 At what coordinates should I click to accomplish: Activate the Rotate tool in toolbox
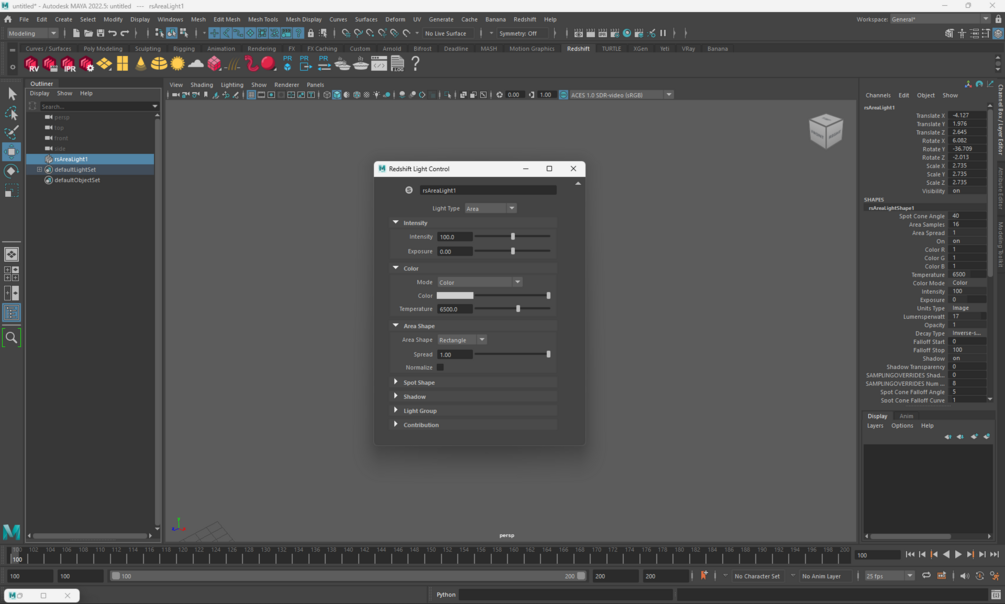pyautogui.click(x=12, y=171)
